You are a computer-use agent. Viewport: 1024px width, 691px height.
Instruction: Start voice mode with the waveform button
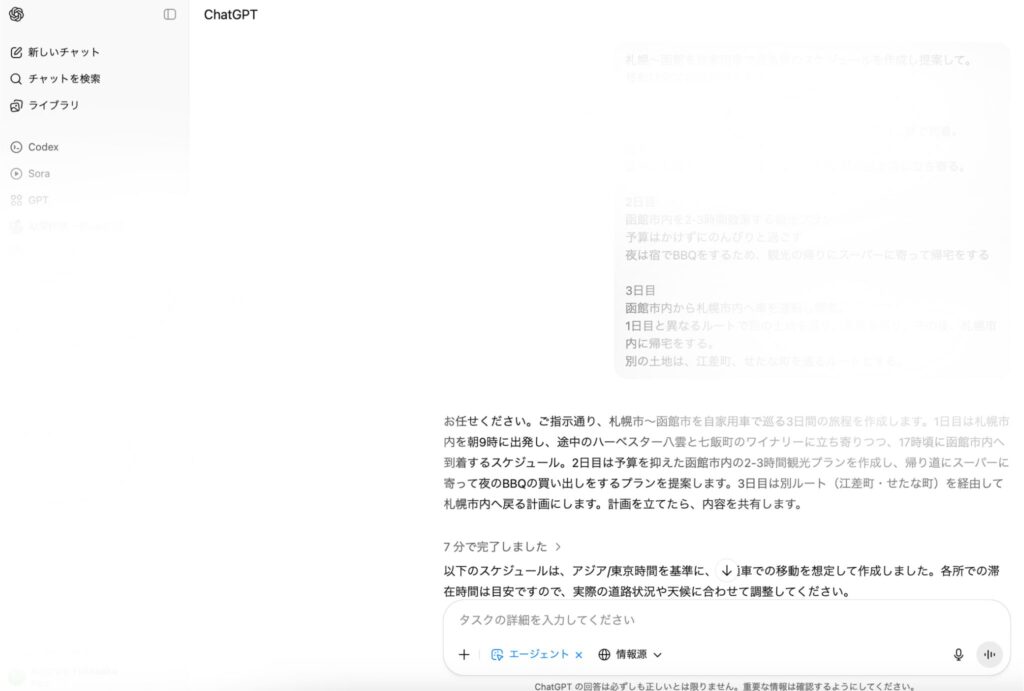click(x=989, y=654)
